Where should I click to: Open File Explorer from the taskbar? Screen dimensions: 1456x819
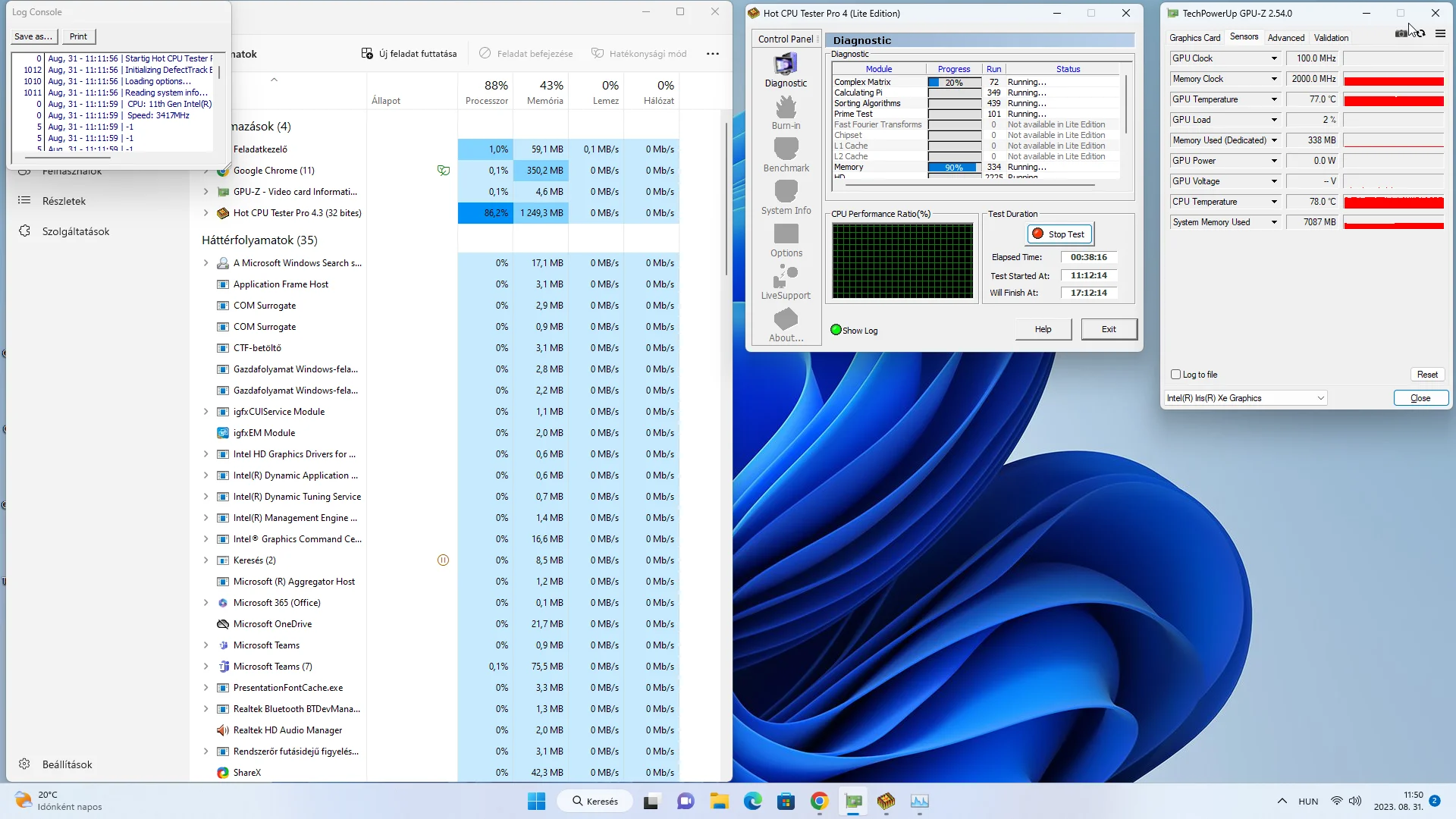click(x=719, y=801)
